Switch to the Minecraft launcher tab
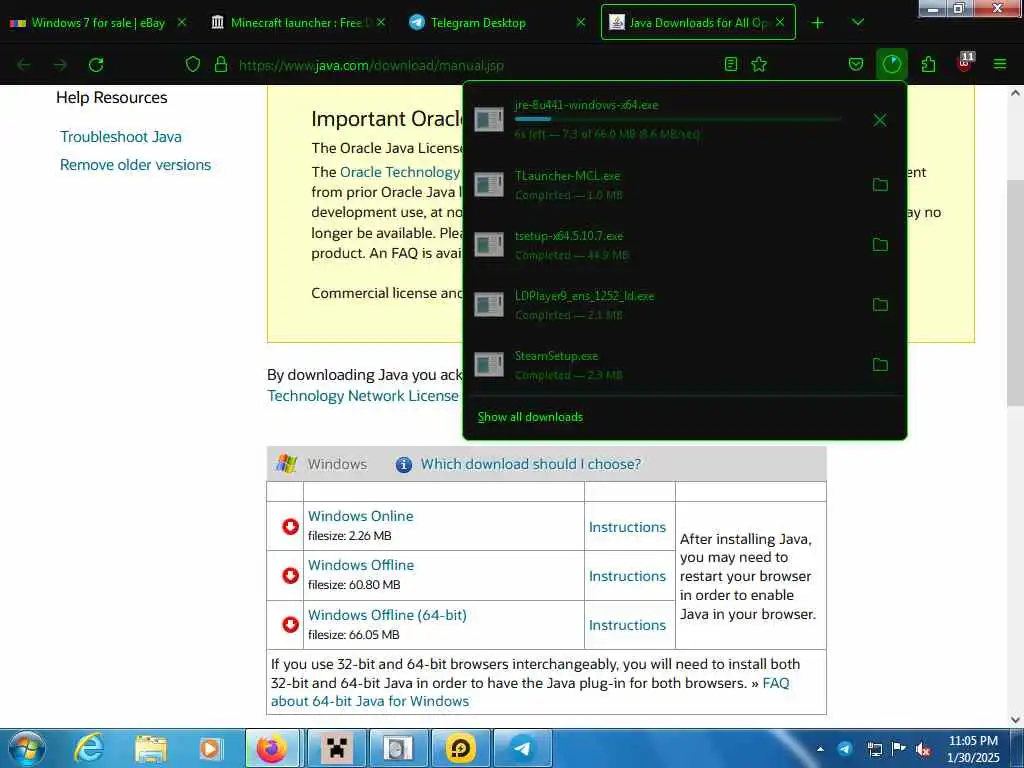 coord(298,23)
